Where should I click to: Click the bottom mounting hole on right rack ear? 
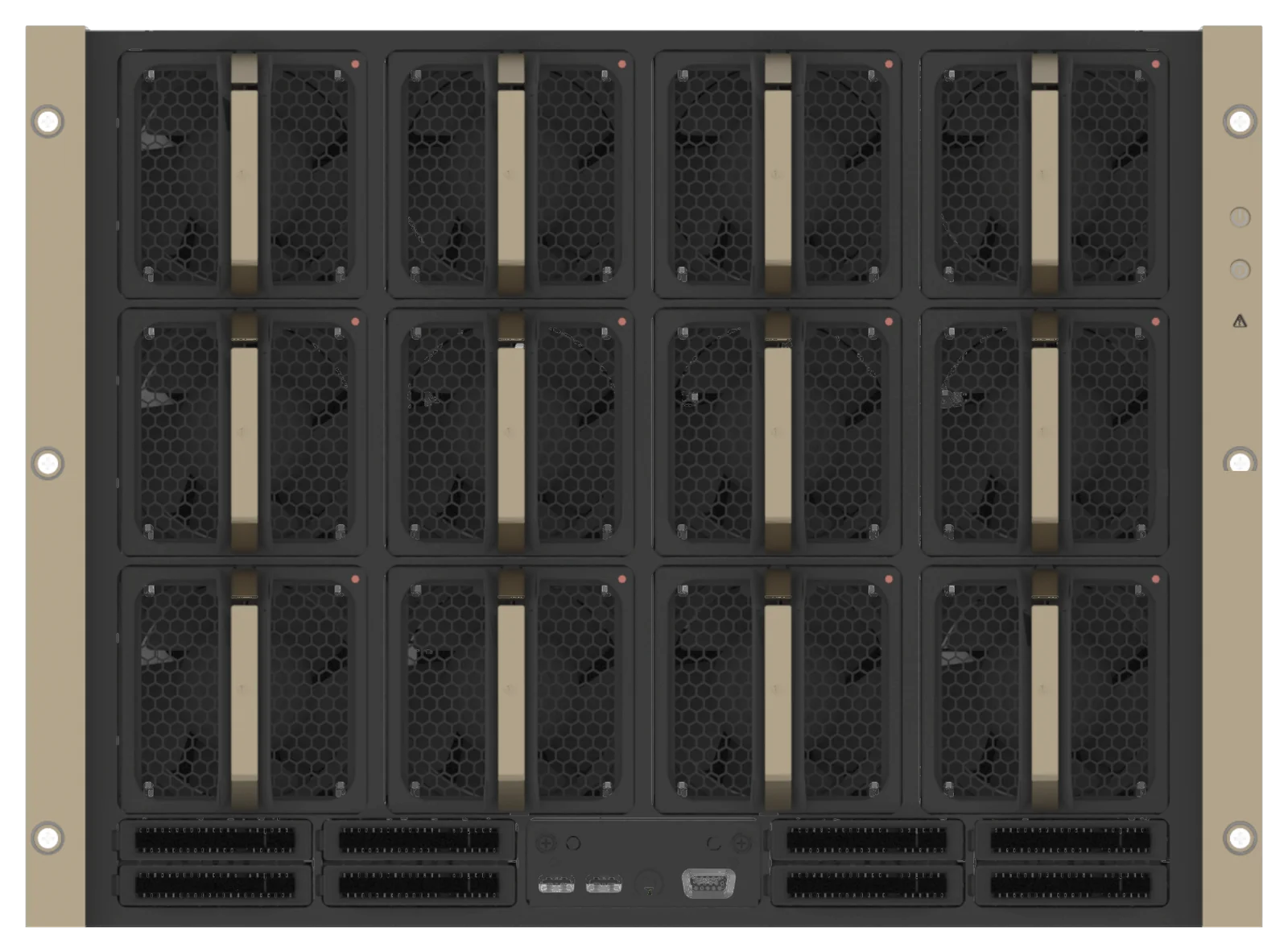[x=1240, y=838]
